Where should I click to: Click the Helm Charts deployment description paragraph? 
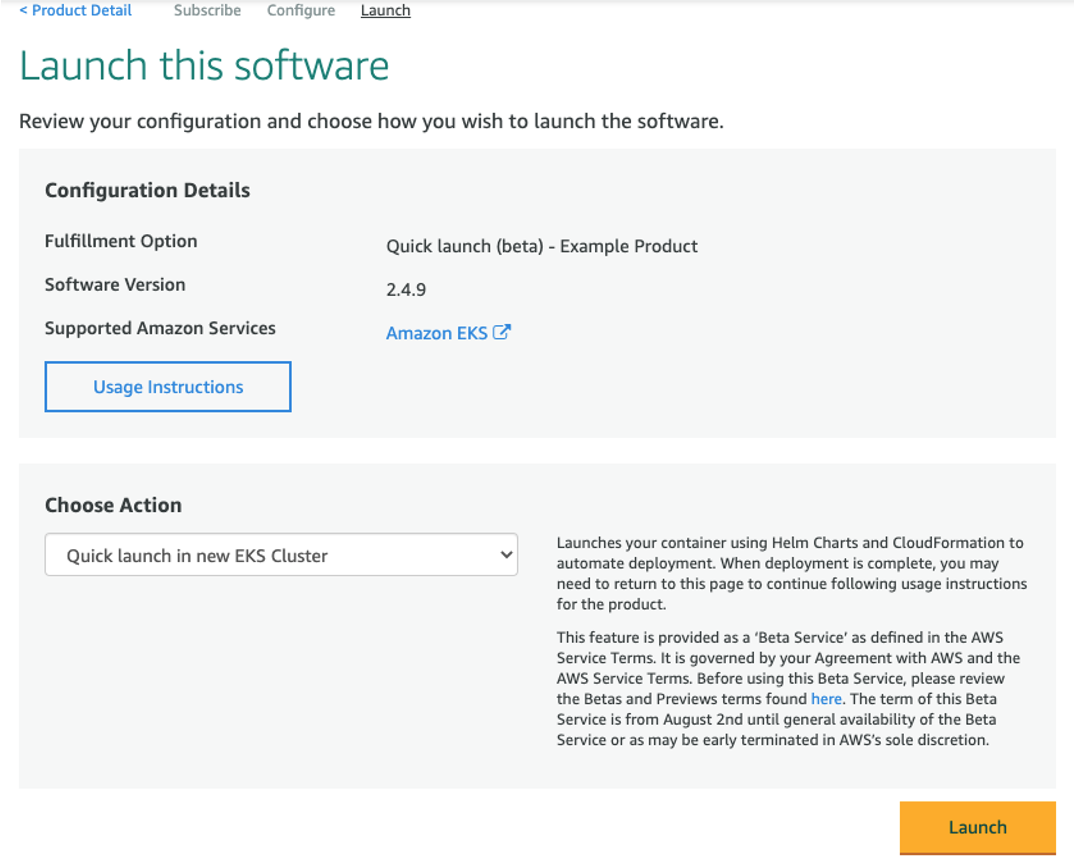click(791, 574)
